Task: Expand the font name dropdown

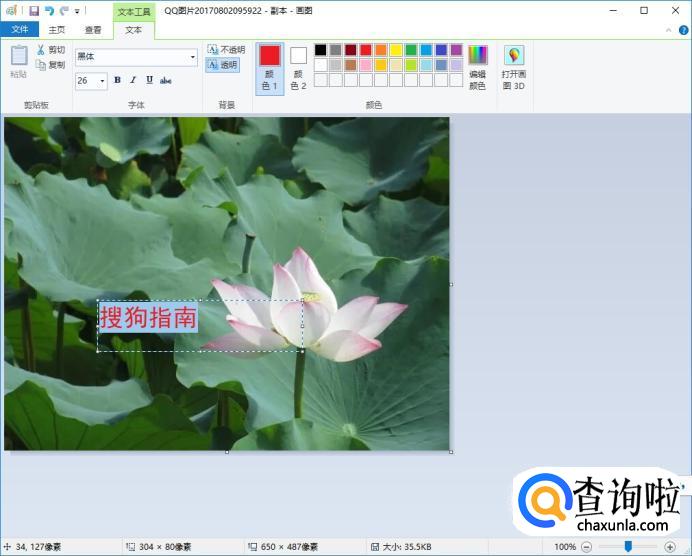Action: pos(192,58)
